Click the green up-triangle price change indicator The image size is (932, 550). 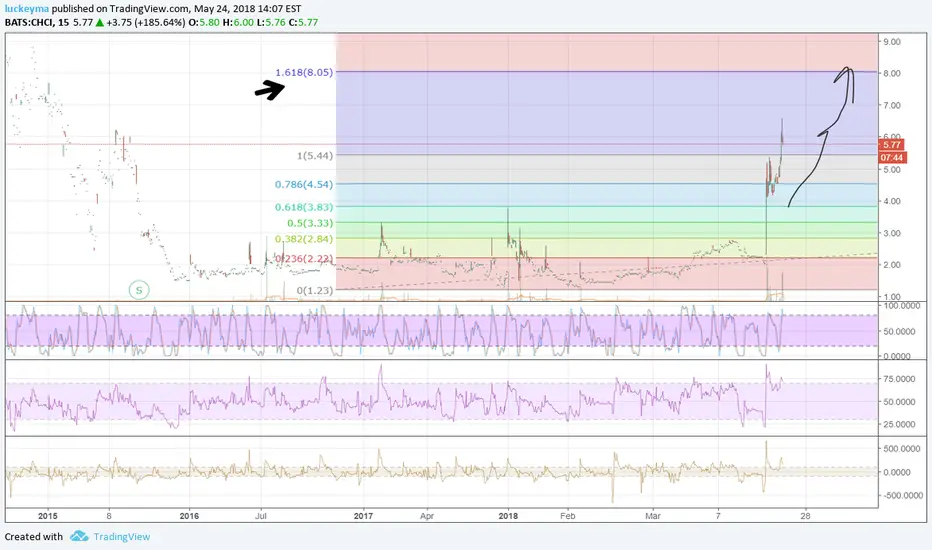pyautogui.click(x=99, y=23)
